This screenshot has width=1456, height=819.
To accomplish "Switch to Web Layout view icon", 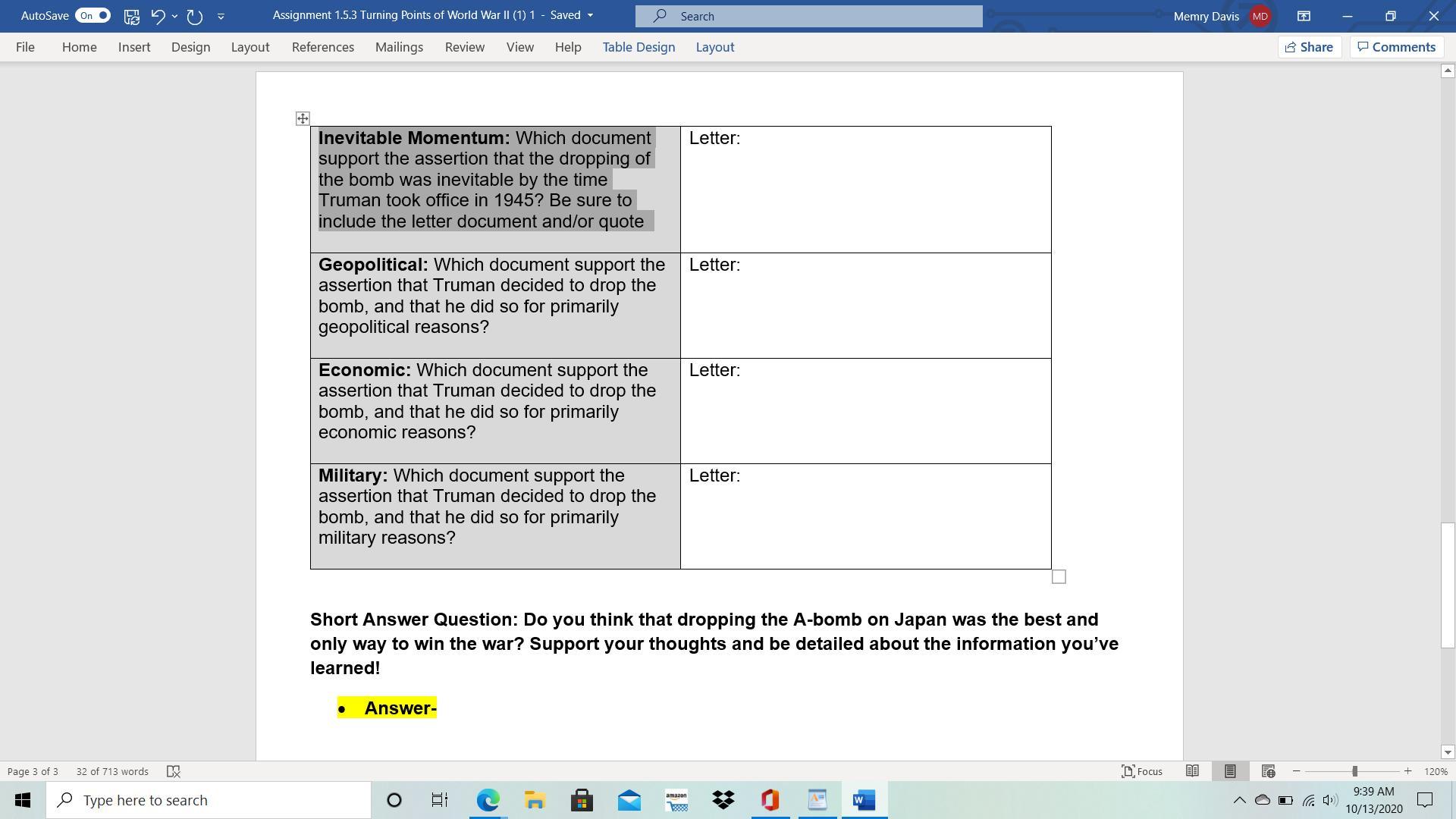I will (x=1268, y=771).
